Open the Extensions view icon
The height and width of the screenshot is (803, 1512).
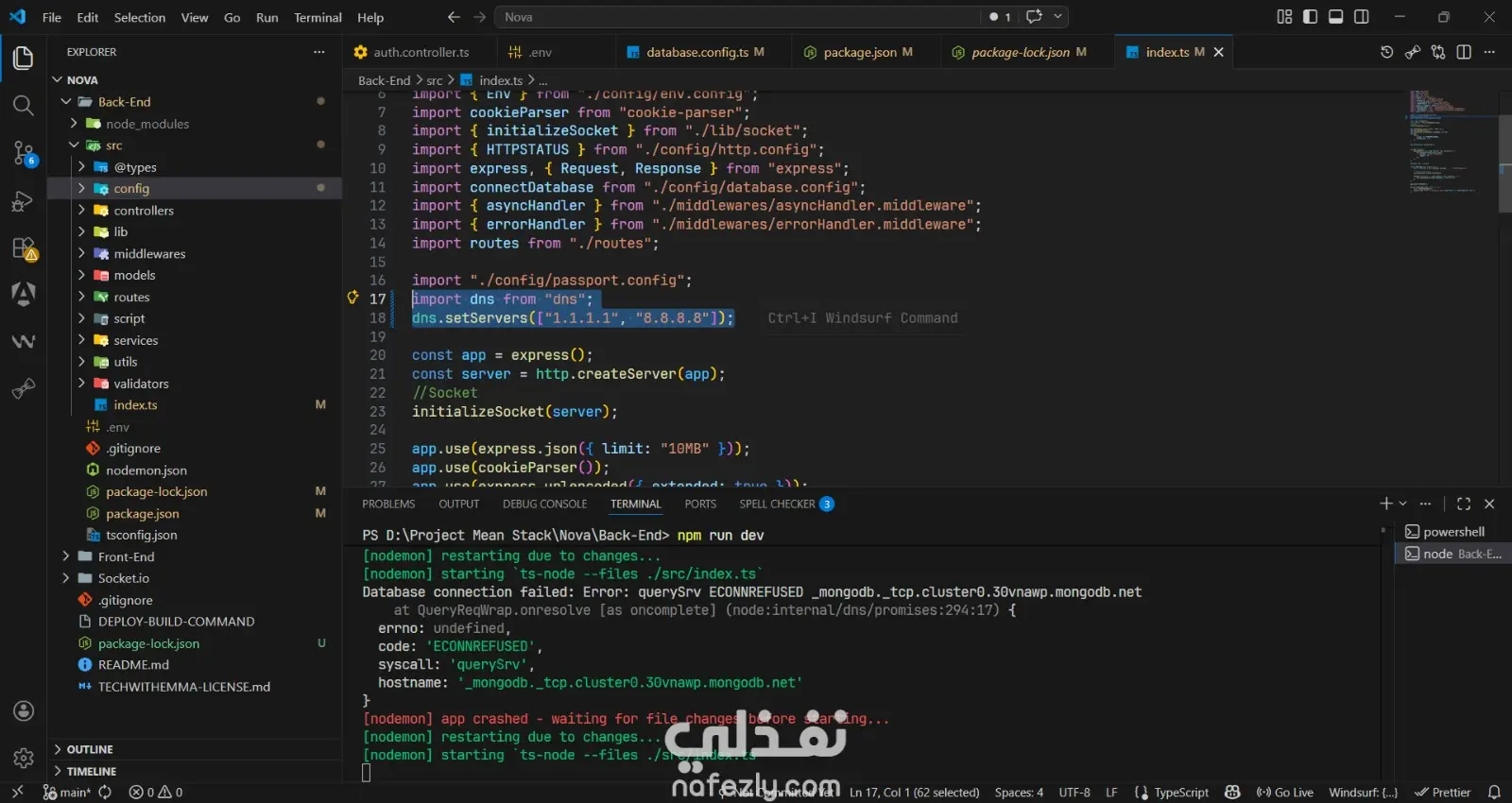click(x=24, y=248)
